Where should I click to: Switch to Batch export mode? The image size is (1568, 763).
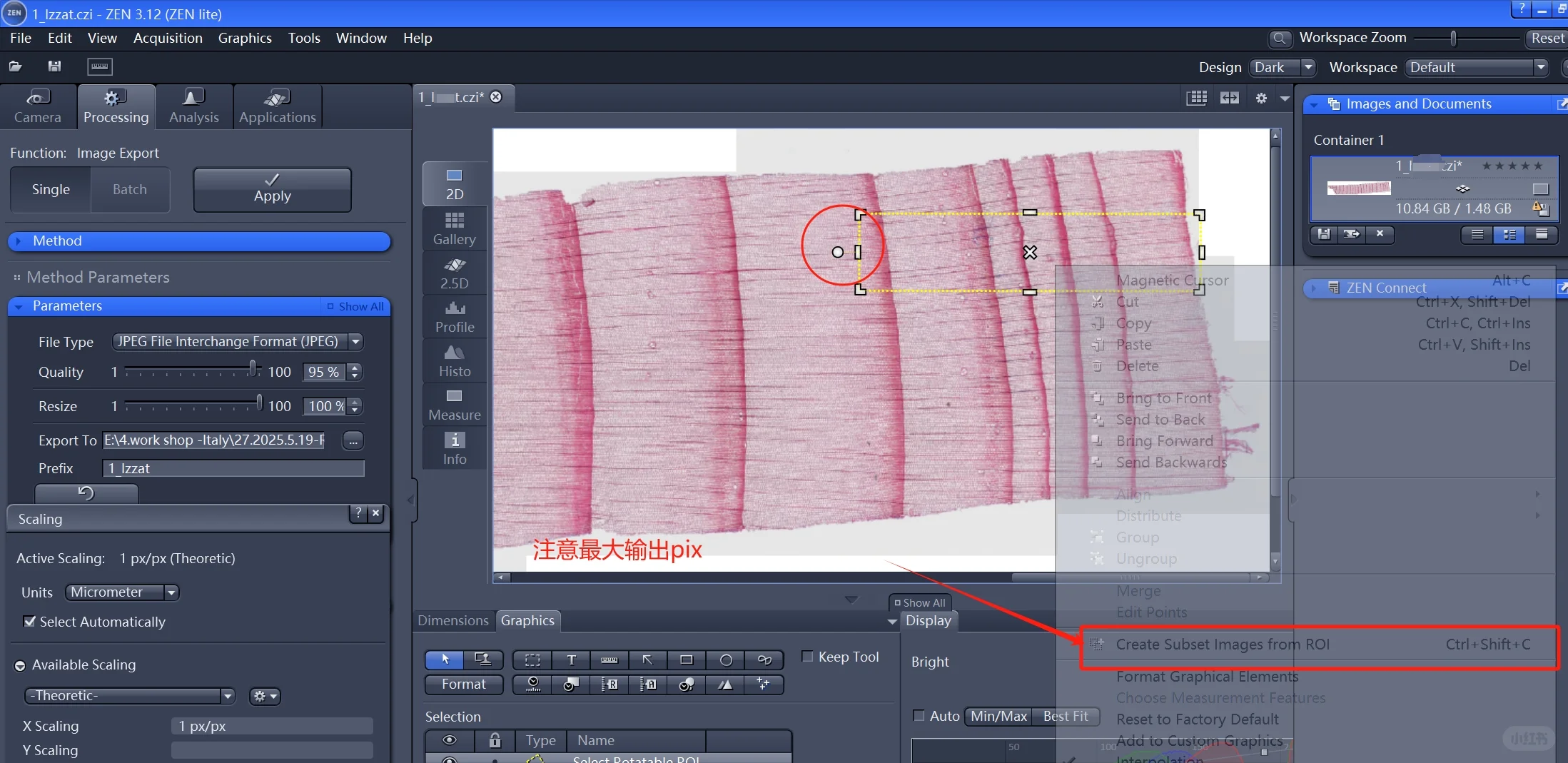(130, 190)
